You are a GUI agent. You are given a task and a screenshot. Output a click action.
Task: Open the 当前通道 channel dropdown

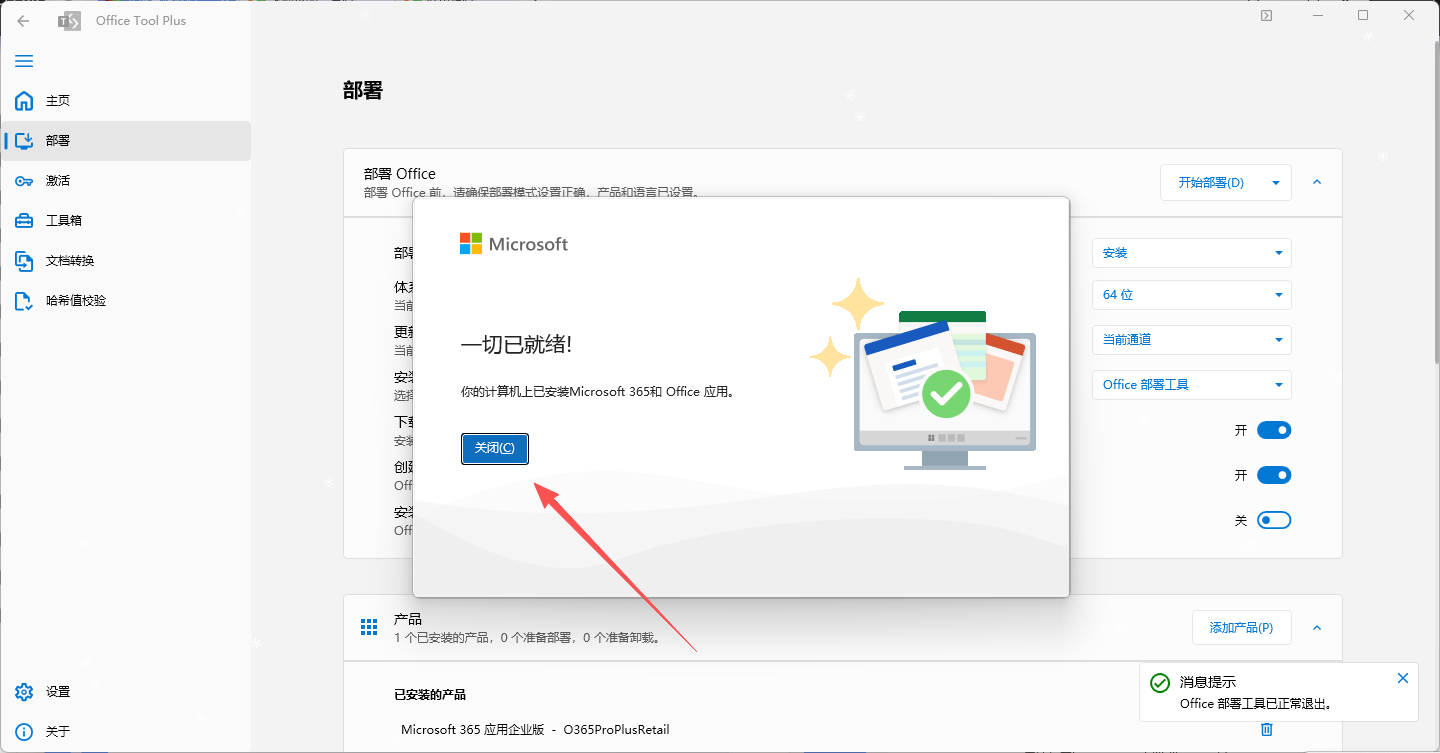(1191, 340)
